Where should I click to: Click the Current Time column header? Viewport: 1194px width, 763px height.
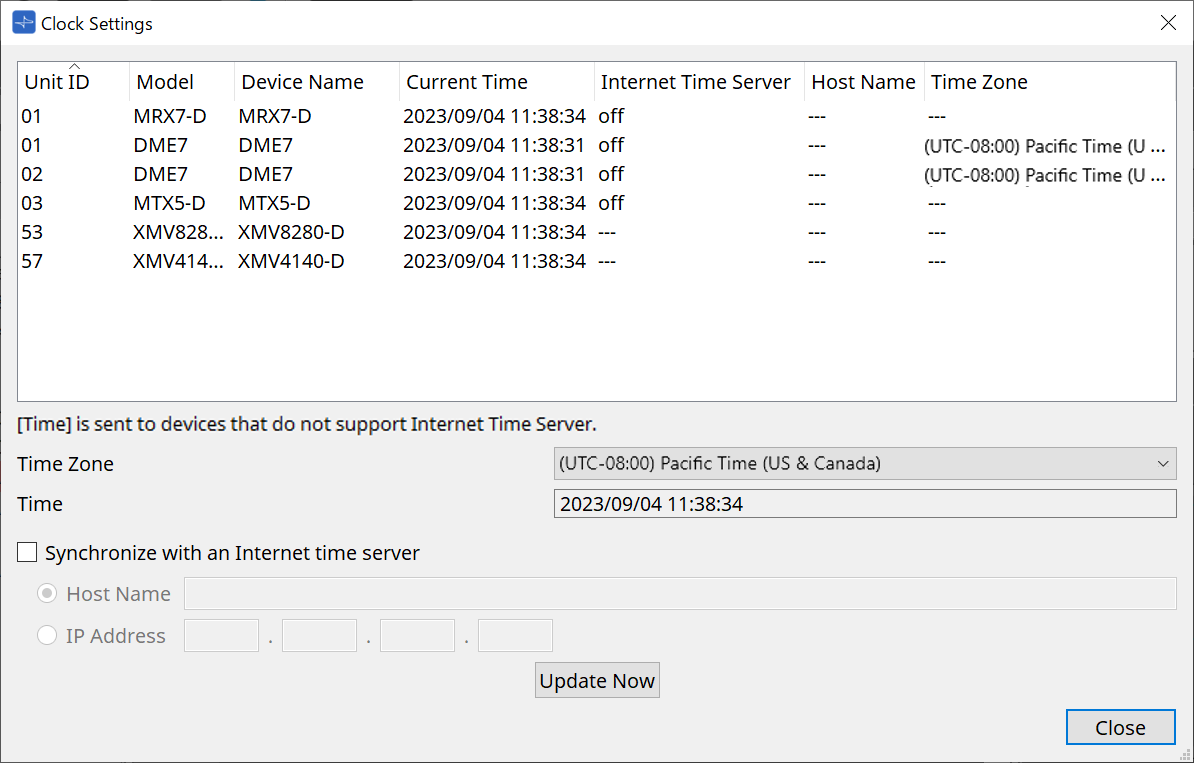pyautogui.click(x=466, y=82)
